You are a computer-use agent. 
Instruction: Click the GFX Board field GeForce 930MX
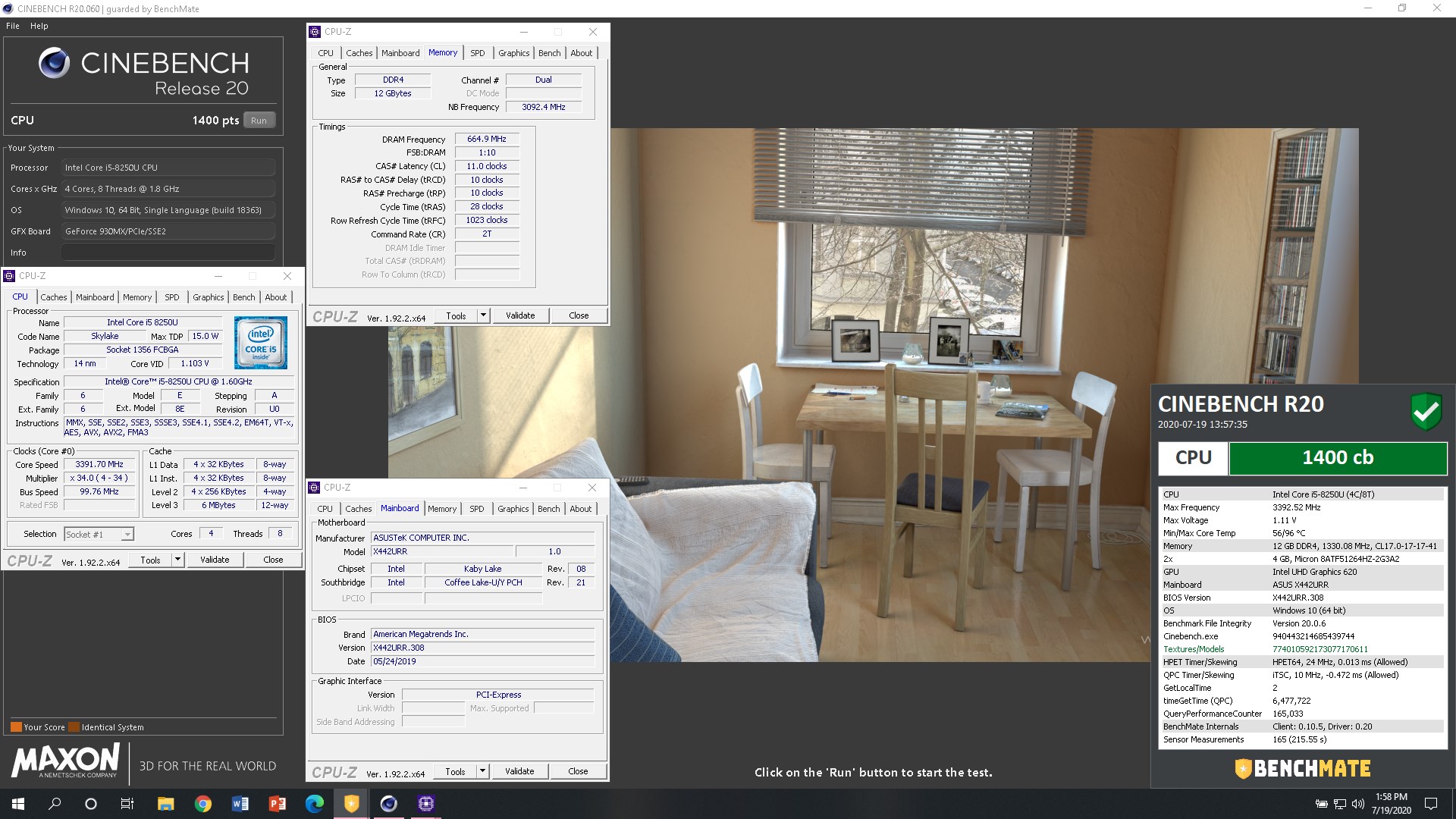click(168, 231)
